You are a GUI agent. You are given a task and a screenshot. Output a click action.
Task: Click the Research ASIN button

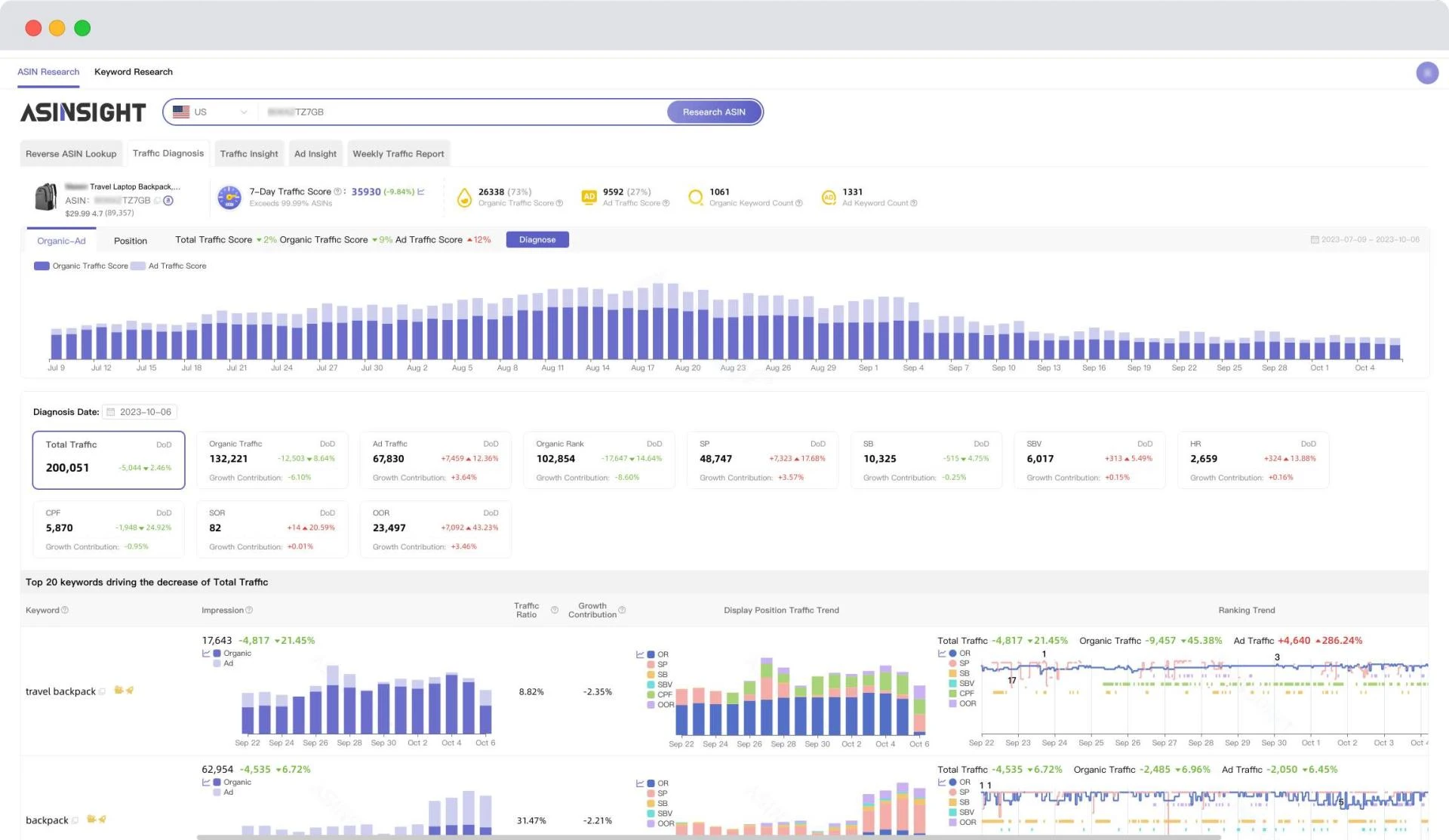point(713,112)
